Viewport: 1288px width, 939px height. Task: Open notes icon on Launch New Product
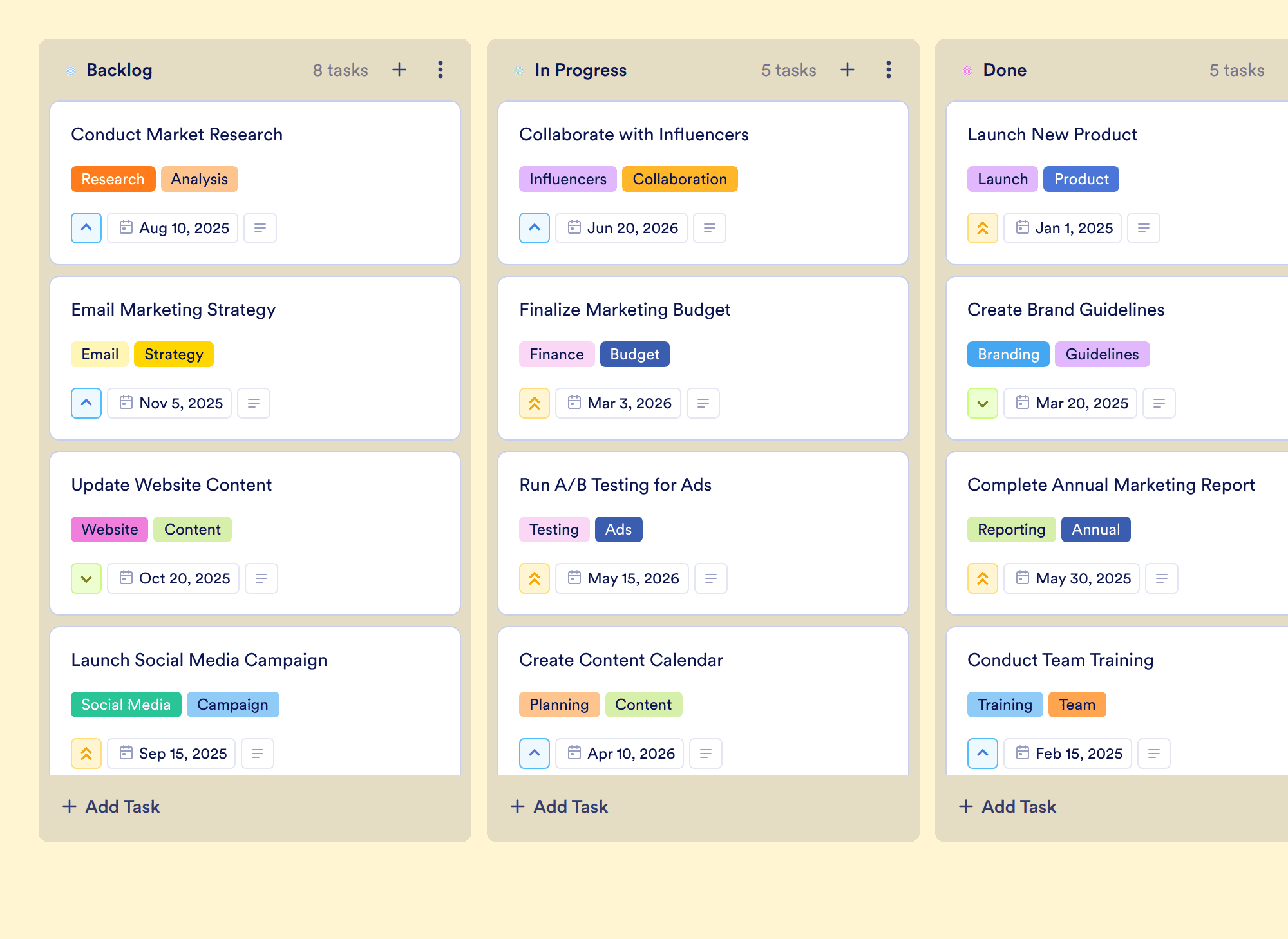tap(1144, 228)
